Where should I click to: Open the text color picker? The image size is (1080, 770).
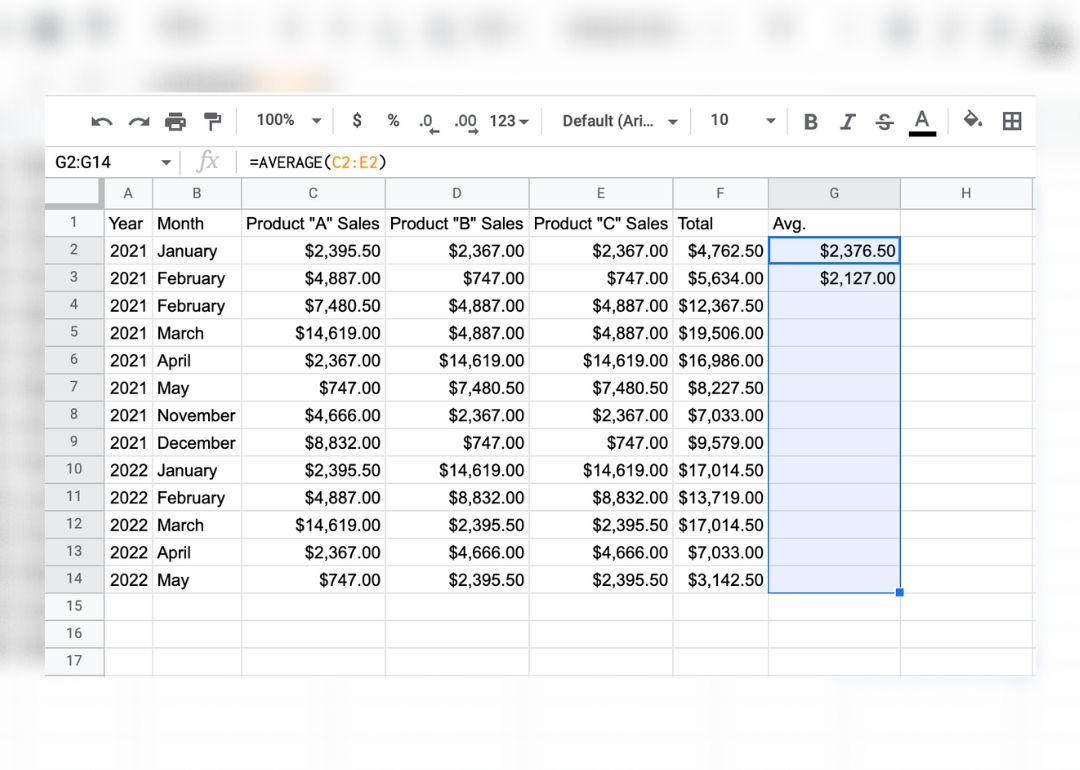click(922, 122)
